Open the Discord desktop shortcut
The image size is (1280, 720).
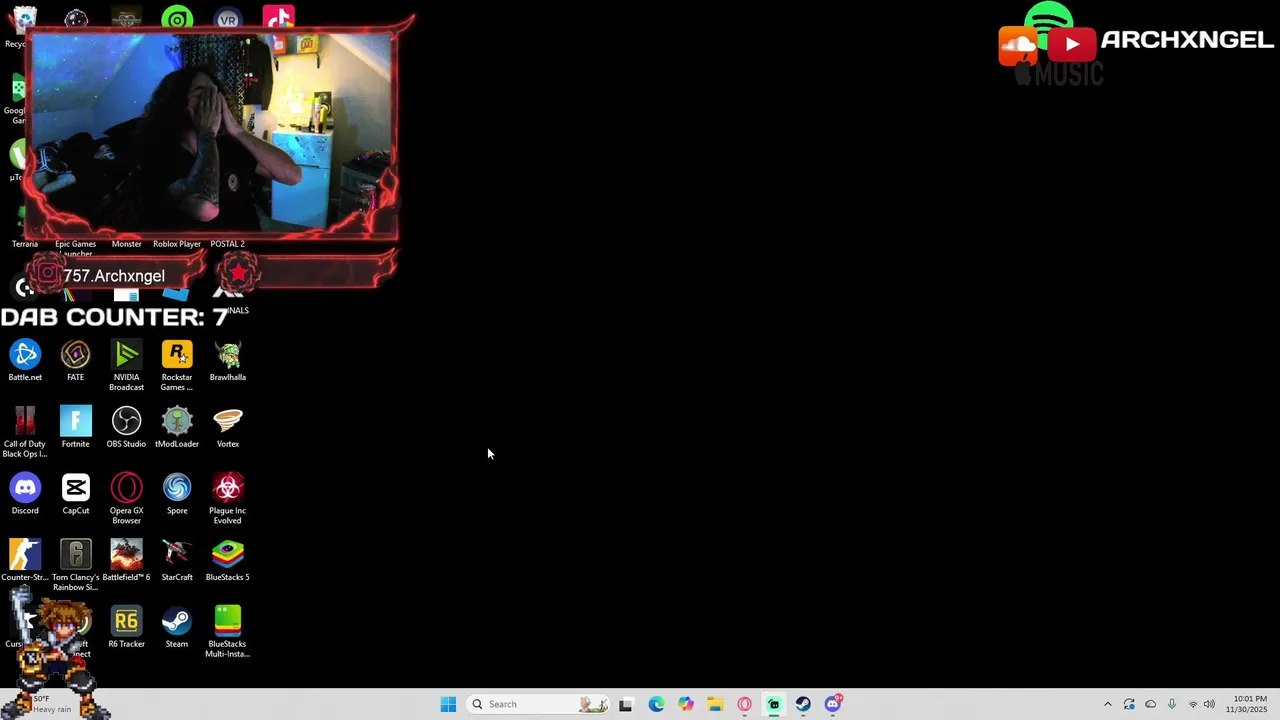tap(25, 494)
